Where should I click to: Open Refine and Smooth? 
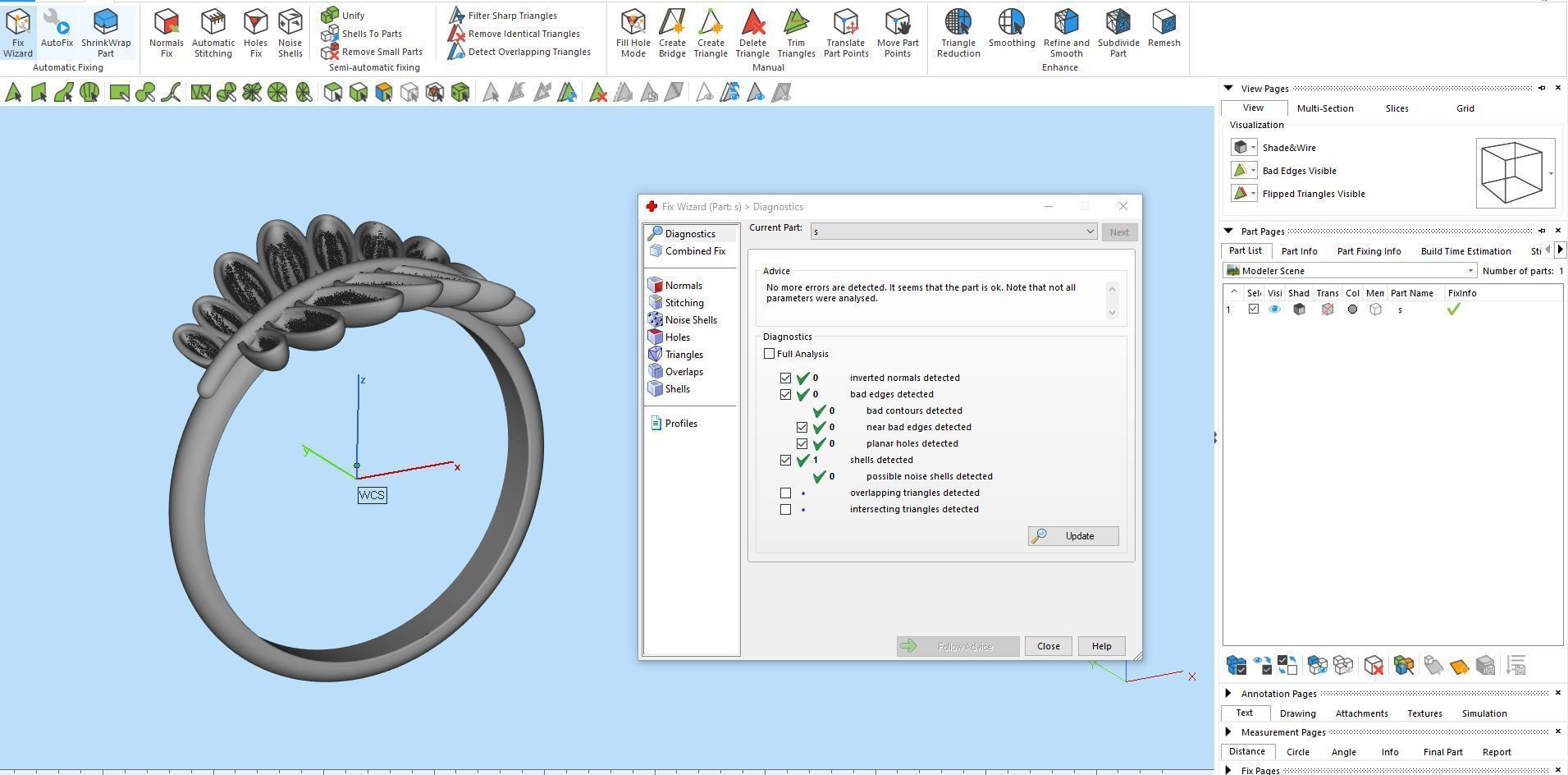[1067, 34]
